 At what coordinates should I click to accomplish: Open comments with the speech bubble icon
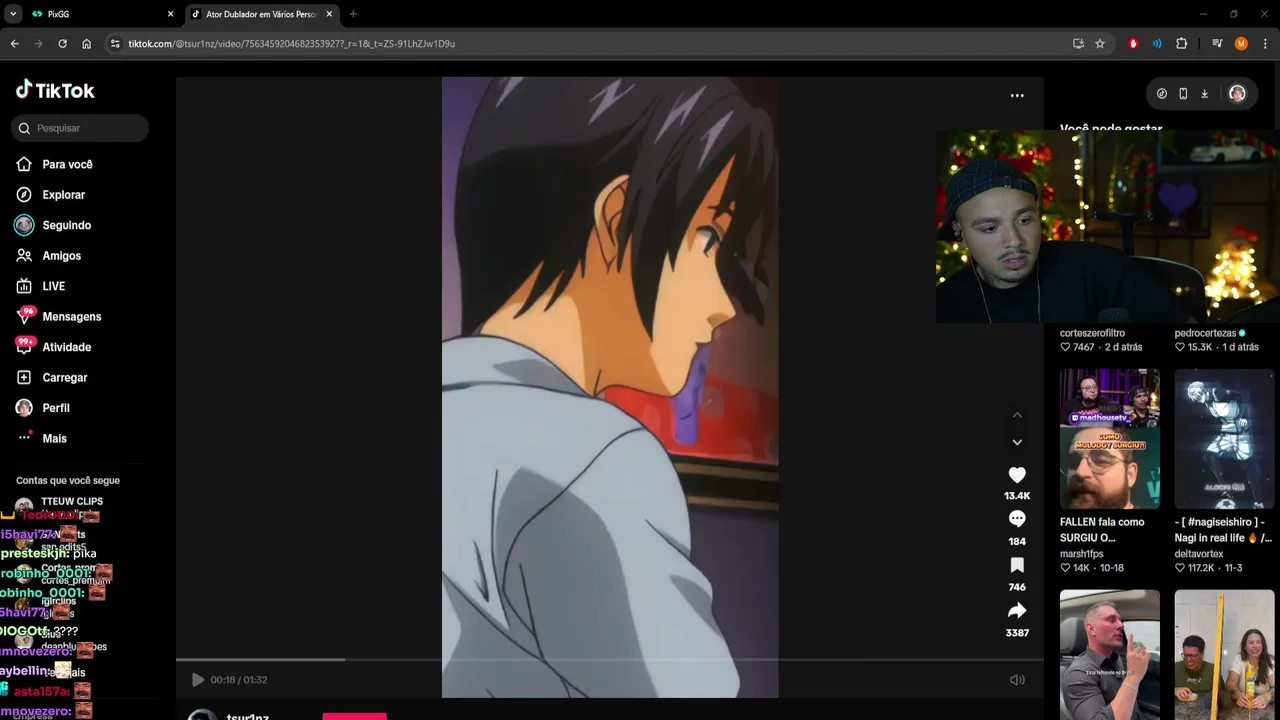1017,519
